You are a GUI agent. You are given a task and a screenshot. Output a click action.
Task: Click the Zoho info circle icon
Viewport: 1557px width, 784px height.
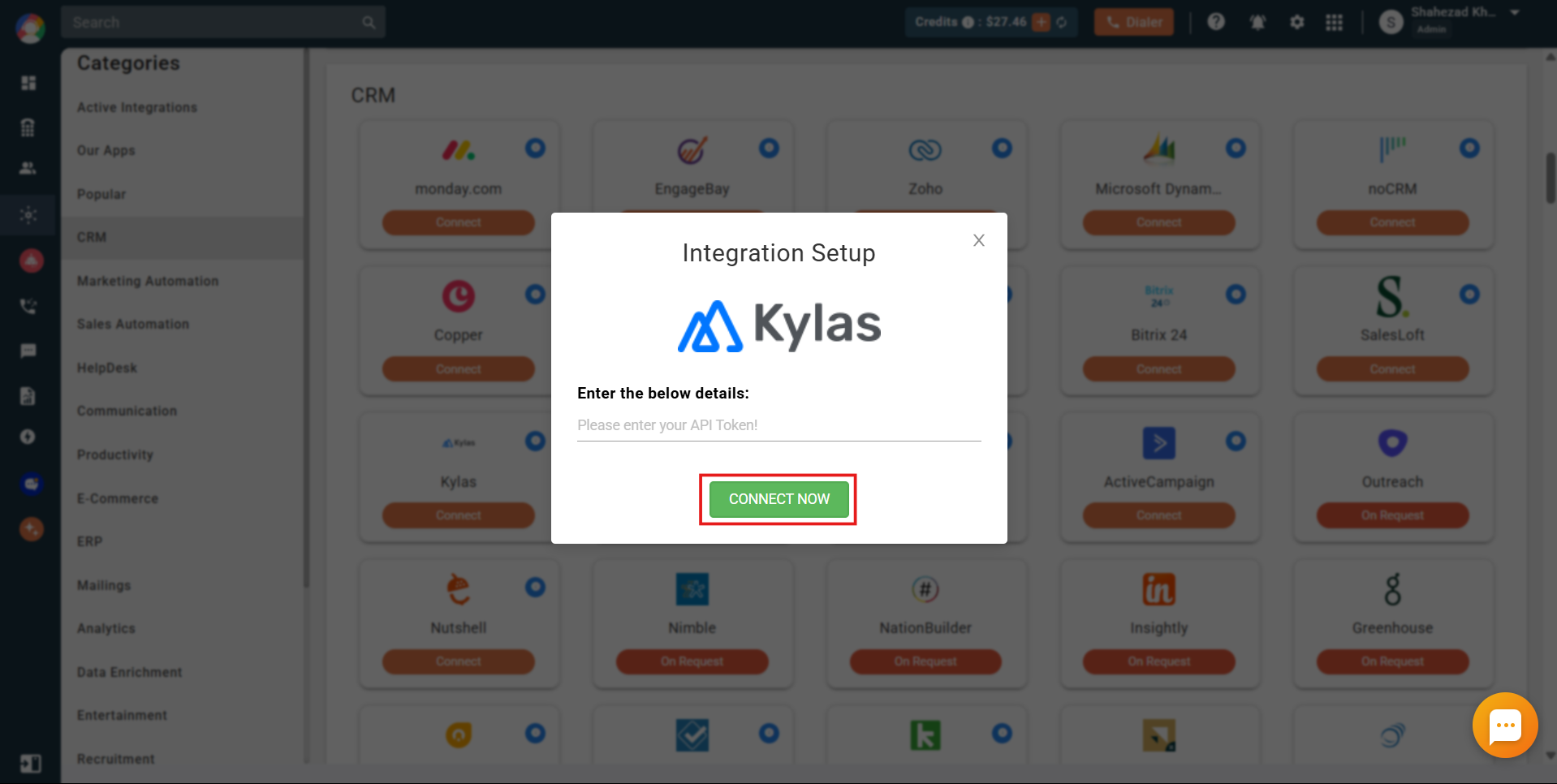pyautogui.click(x=1002, y=148)
